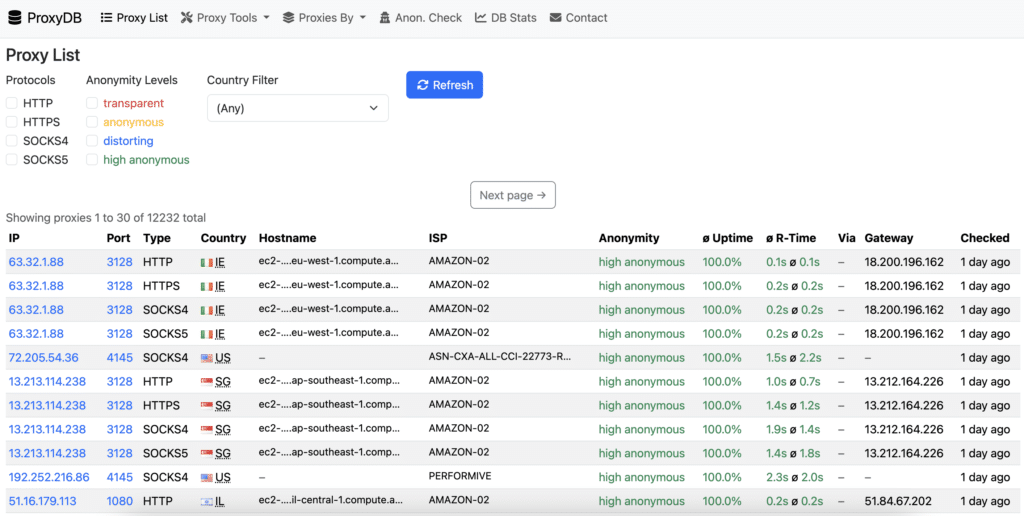The width and height of the screenshot is (1024, 516).
Task: Click response time 2.3s ø 2.0s
Action: point(794,477)
